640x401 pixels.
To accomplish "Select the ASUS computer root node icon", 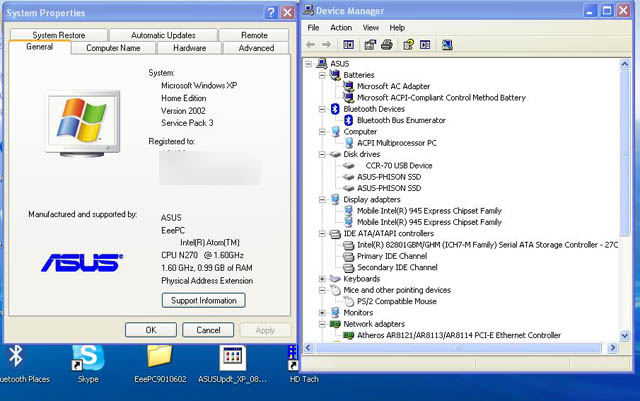I will 322,63.
